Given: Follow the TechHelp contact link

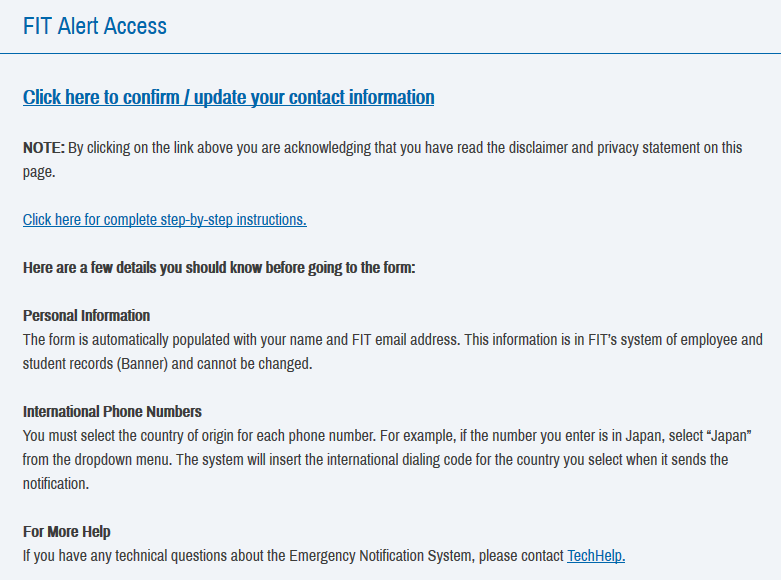Looking at the screenshot, I should [x=596, y=556].
